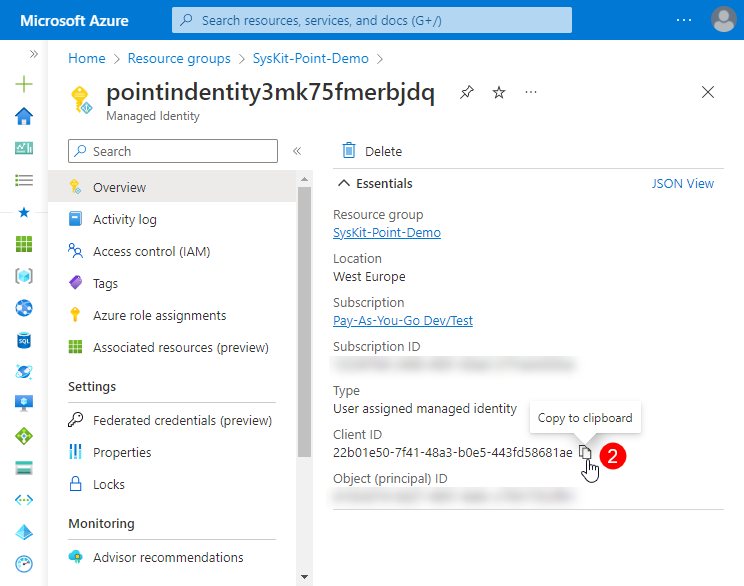
Task: Open the Home icon in left rail
Action: pyautogui.click(x=24, y=116)
